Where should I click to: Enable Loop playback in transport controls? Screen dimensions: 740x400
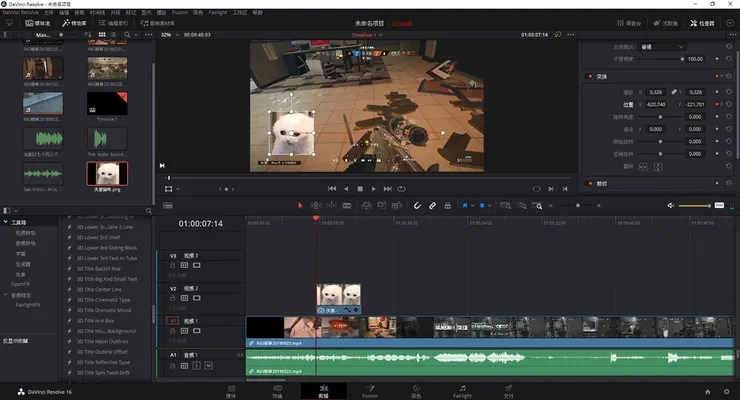point(401,188)
